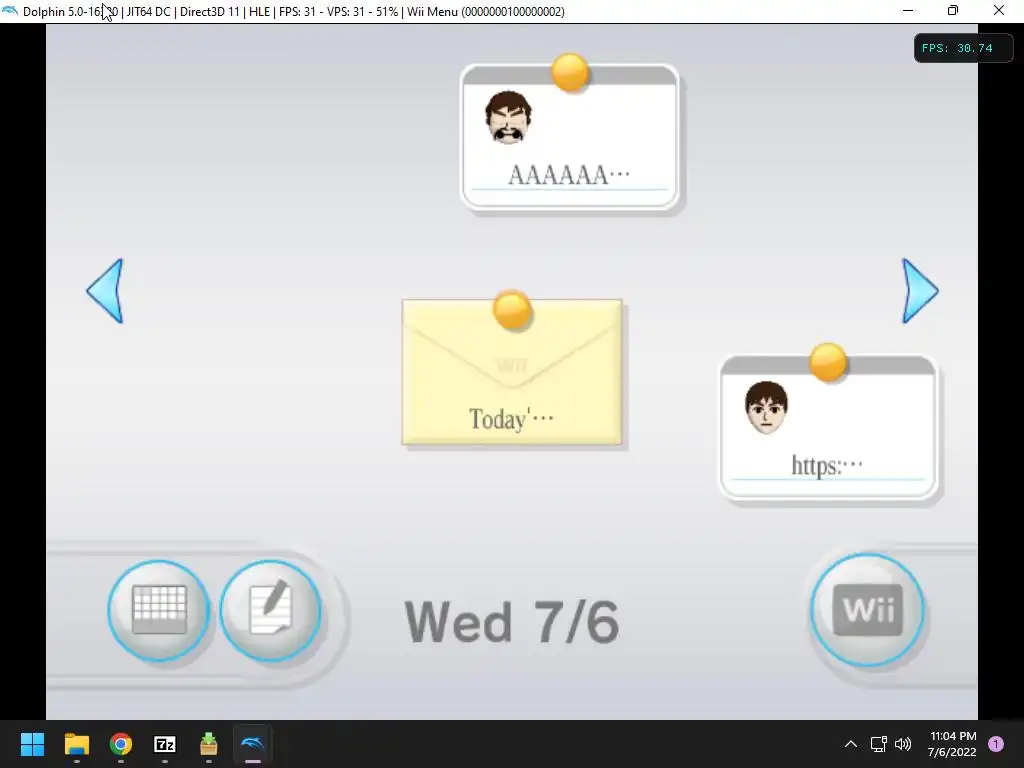Open the volume speaker tray icon

click(903, 744)
